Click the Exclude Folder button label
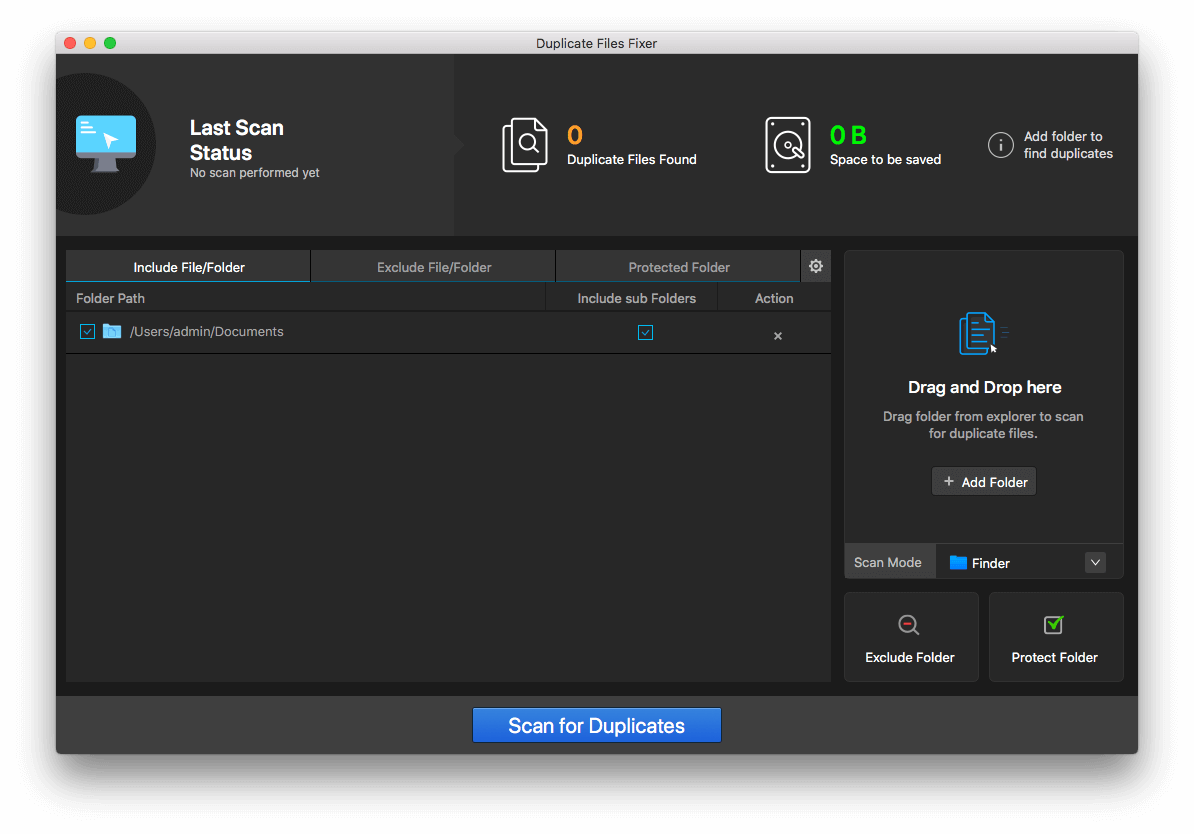Viewport: 1194px width, 834px height. click(909, 657)
